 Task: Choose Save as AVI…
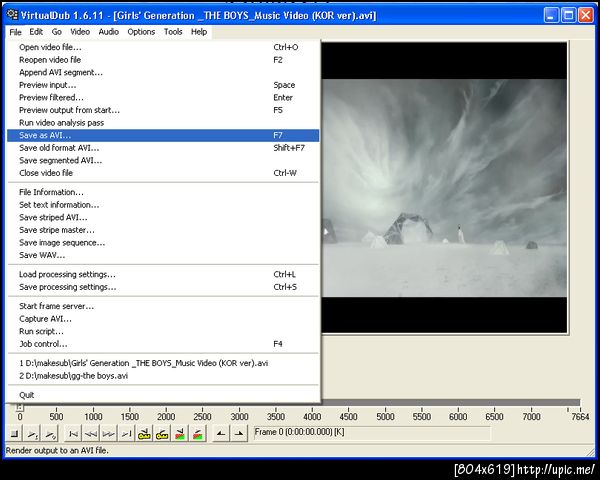163,136
